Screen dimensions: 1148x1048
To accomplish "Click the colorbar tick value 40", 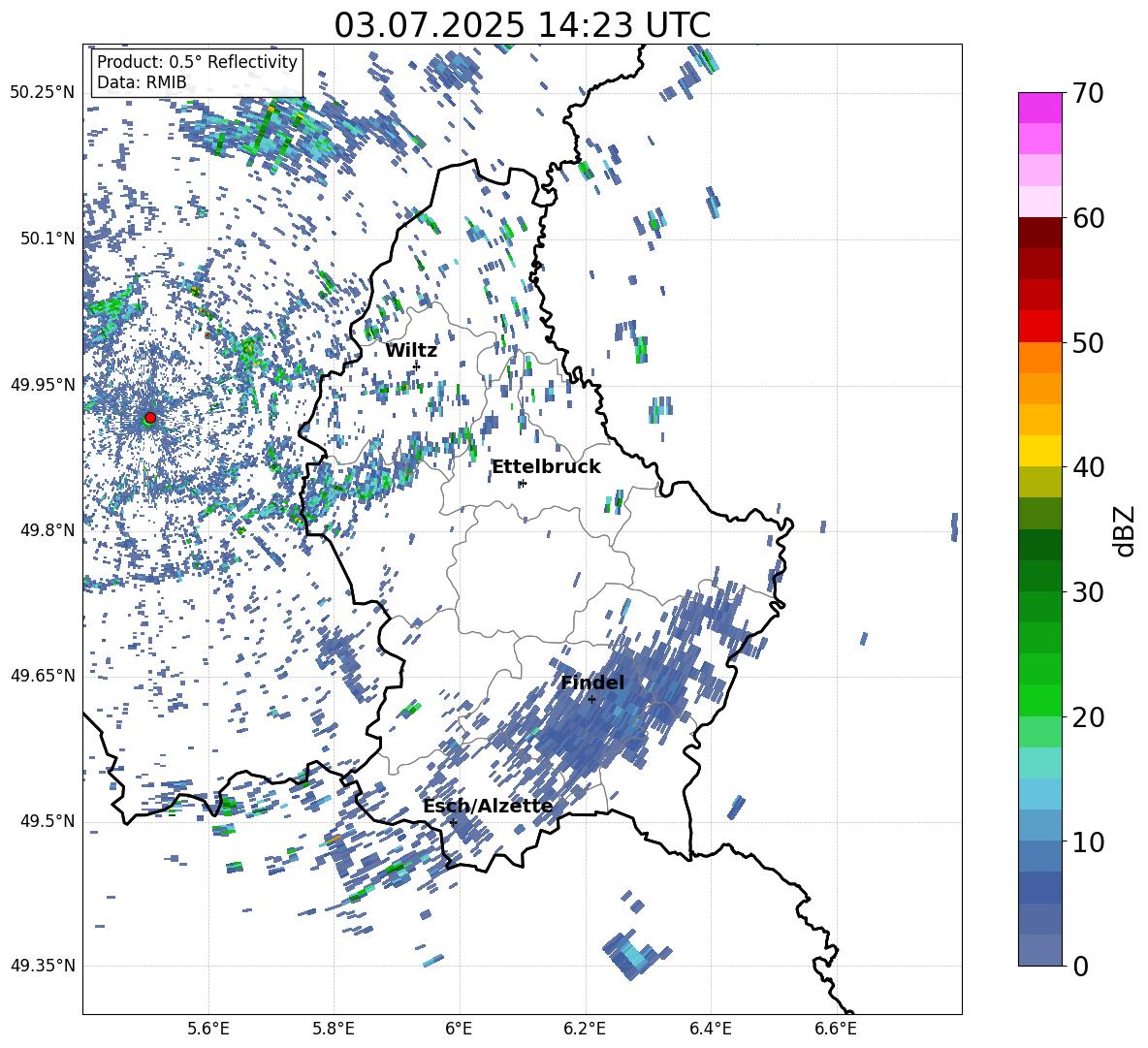I will pyautogui.click(x=1089, y=467).
